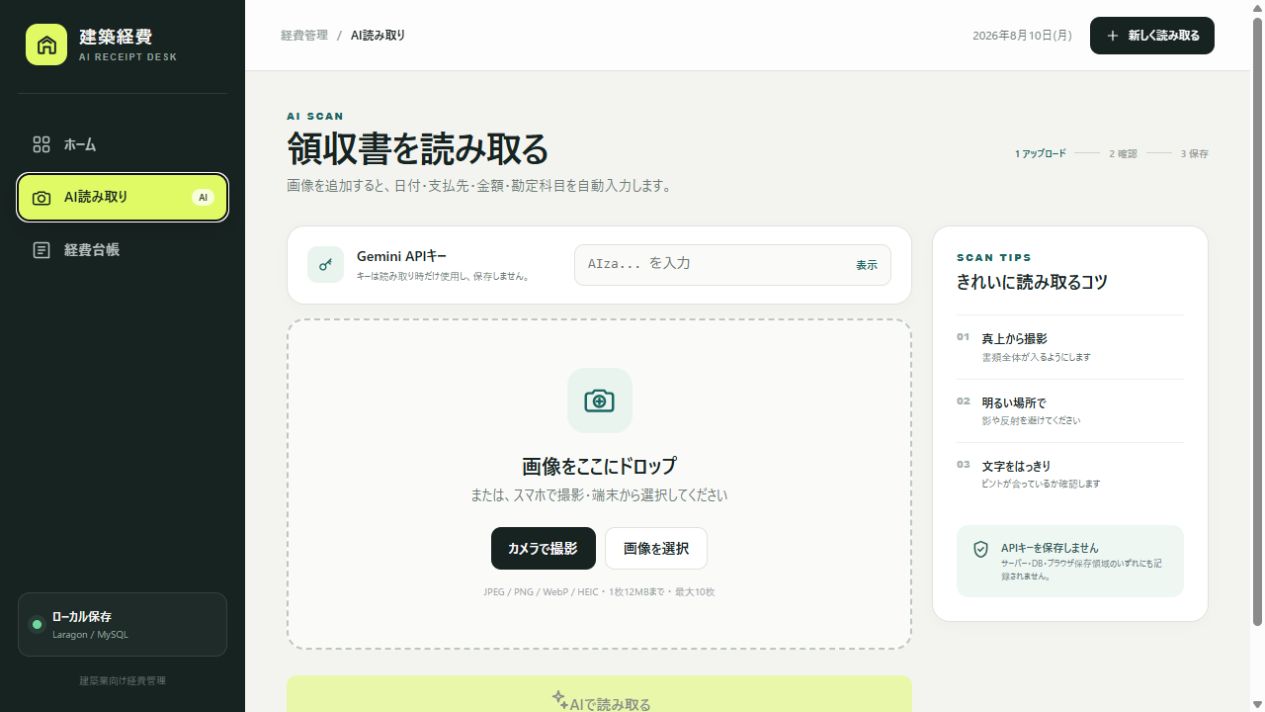Click the key icon next to Gemini APIキー
The width and height of the screenshot is (1265, 712).
tap(325, 265)
